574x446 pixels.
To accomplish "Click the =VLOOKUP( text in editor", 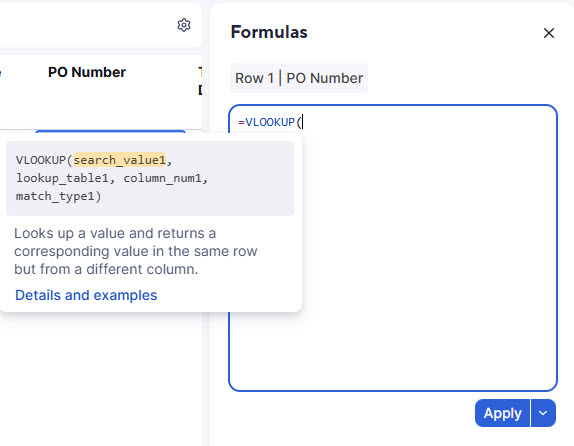I will pos(270,122).
